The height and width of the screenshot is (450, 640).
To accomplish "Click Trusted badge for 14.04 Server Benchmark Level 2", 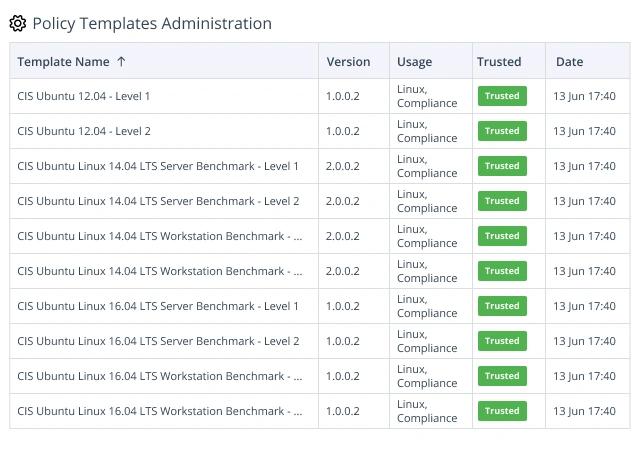I will coord(502,201).
